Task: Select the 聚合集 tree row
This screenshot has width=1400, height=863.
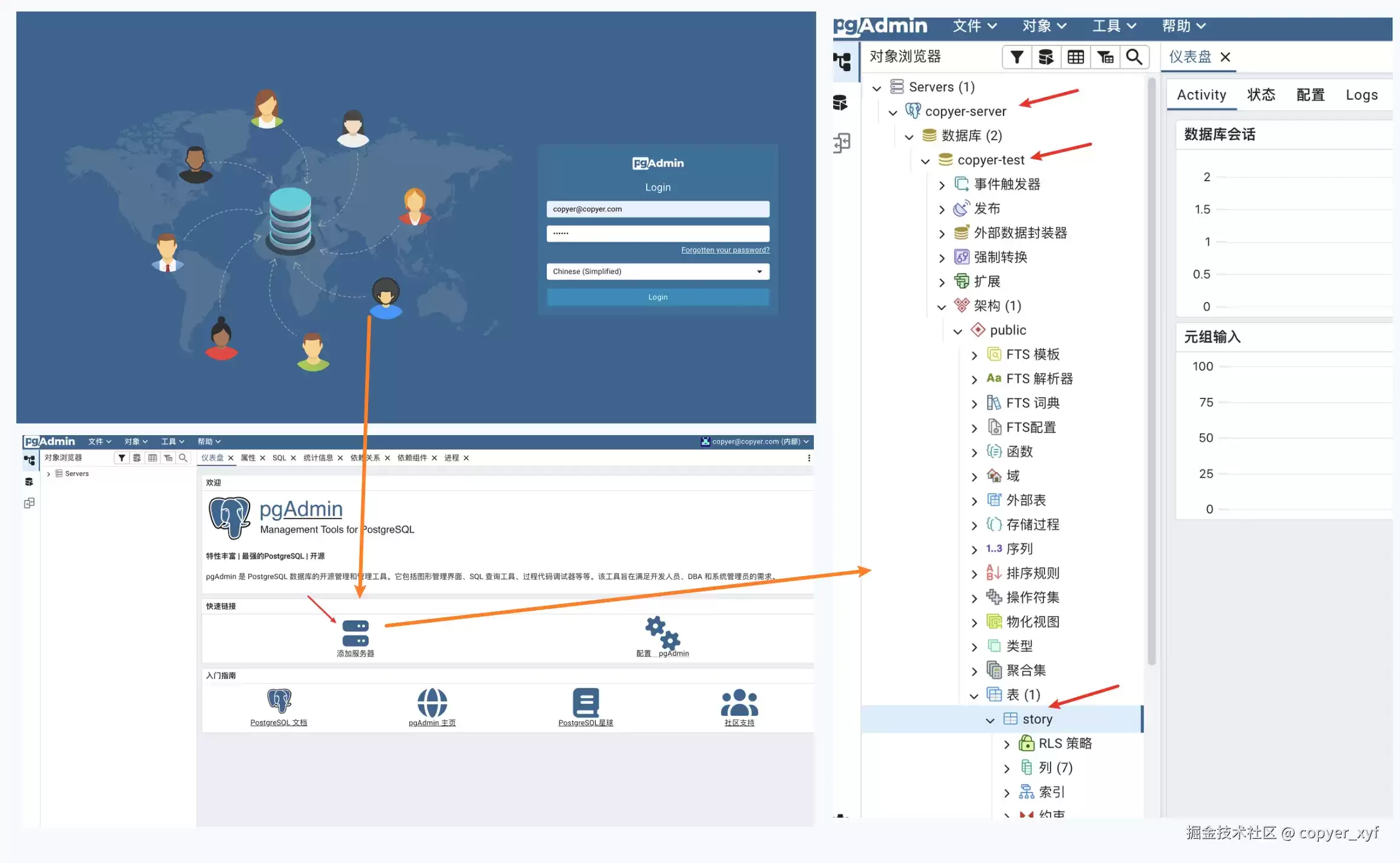Action: click(x=1002, y=671)
